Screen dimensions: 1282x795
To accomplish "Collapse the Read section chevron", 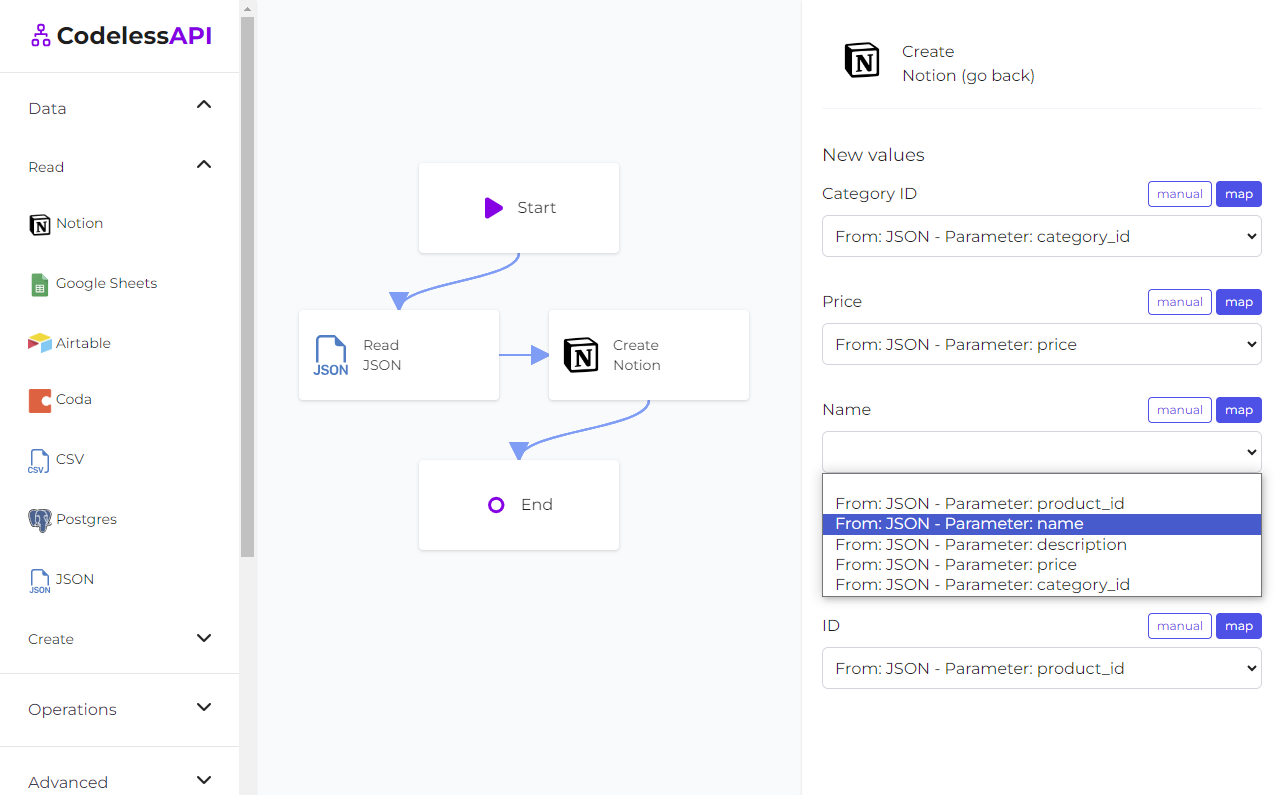I will [x=204, y=164].
